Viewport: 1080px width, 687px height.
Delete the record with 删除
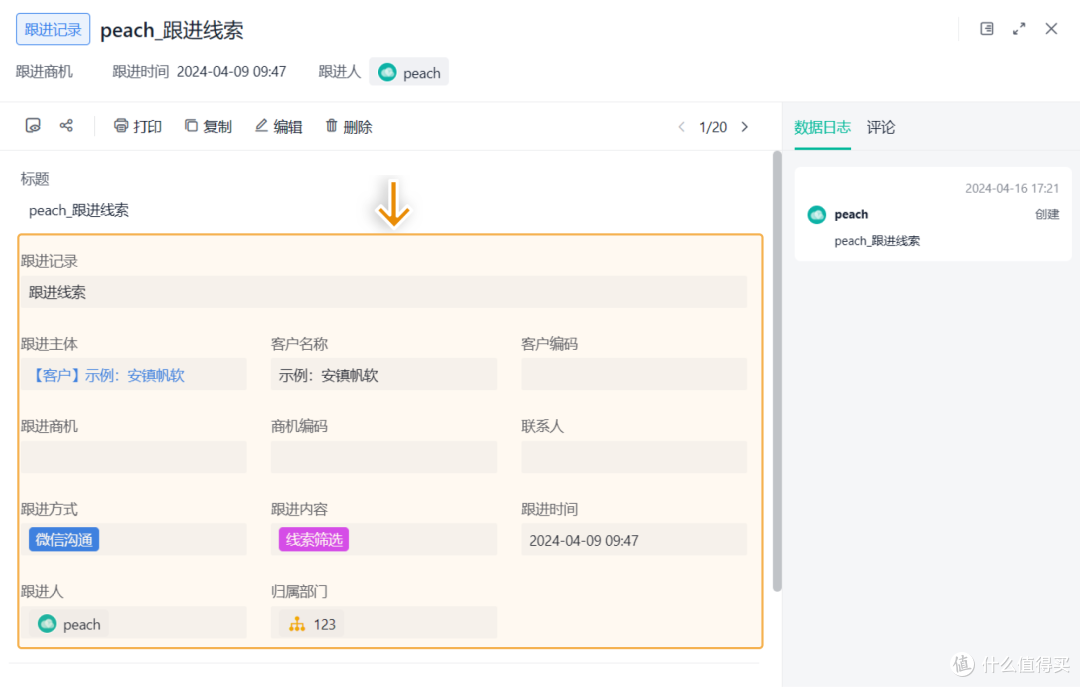[349, 126]
